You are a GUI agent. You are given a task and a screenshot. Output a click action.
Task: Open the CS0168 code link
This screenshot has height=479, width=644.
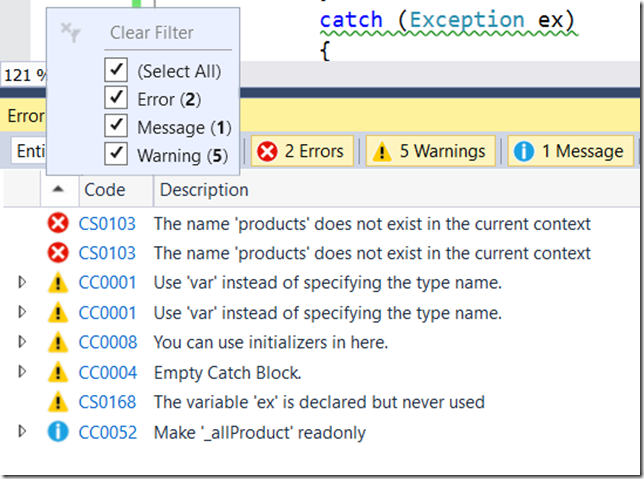pyautogui.click(x=107, y=402)
